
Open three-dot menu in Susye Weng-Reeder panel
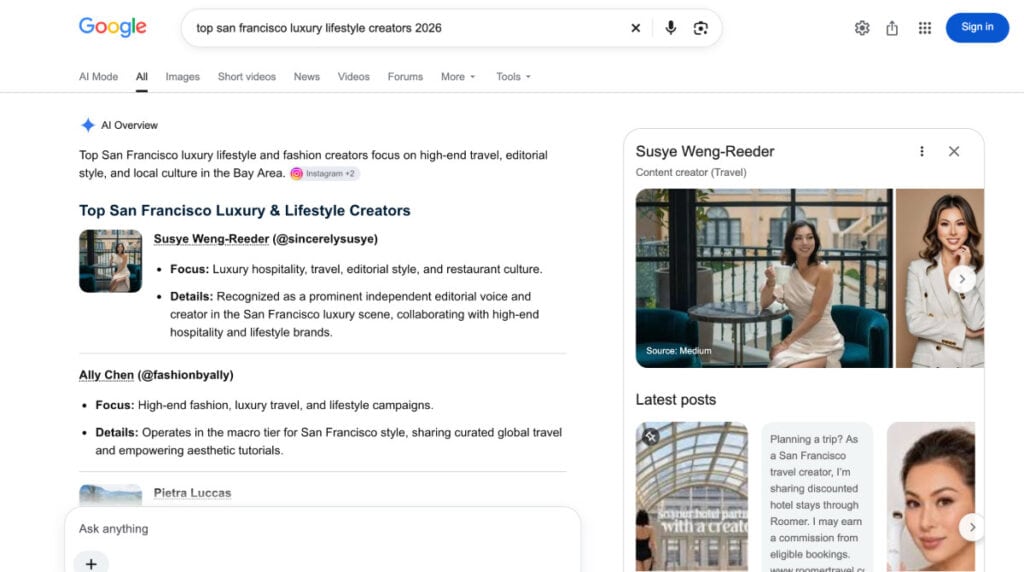(x=921, y=151)
